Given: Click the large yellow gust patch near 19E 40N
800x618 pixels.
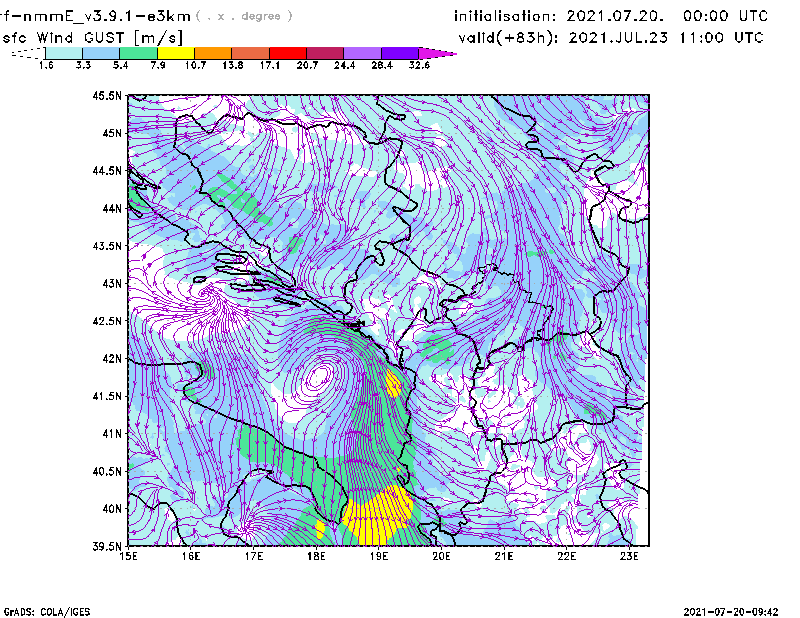Looking at the screenshot, I should [378, 514].
